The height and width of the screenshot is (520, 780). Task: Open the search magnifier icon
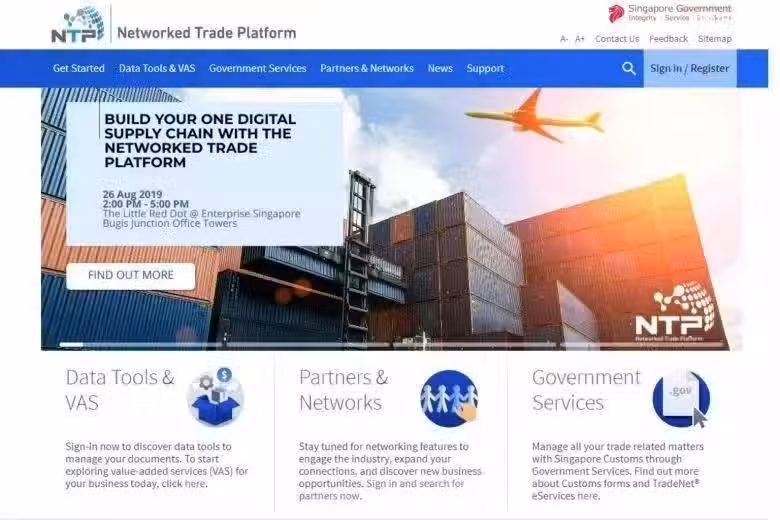(629, 68)
